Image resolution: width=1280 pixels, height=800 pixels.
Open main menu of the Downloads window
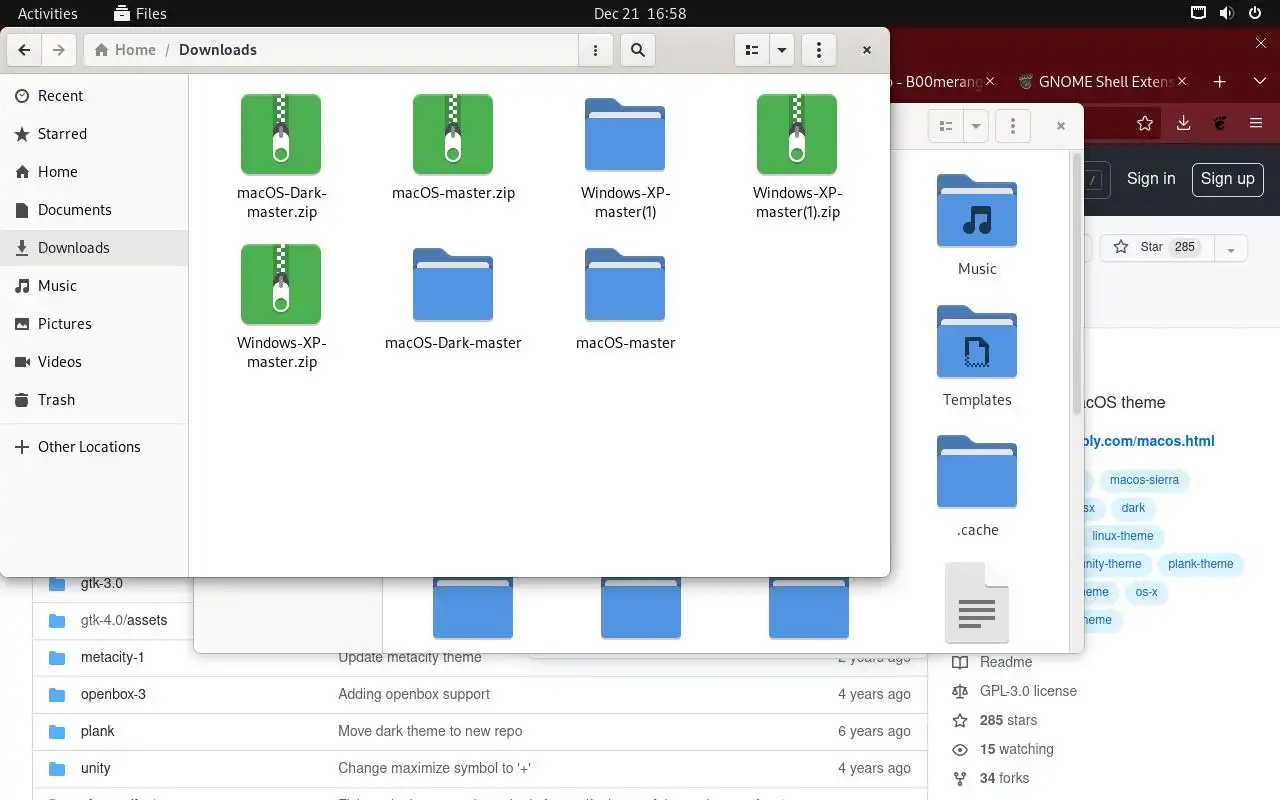[x=819, y=50]
